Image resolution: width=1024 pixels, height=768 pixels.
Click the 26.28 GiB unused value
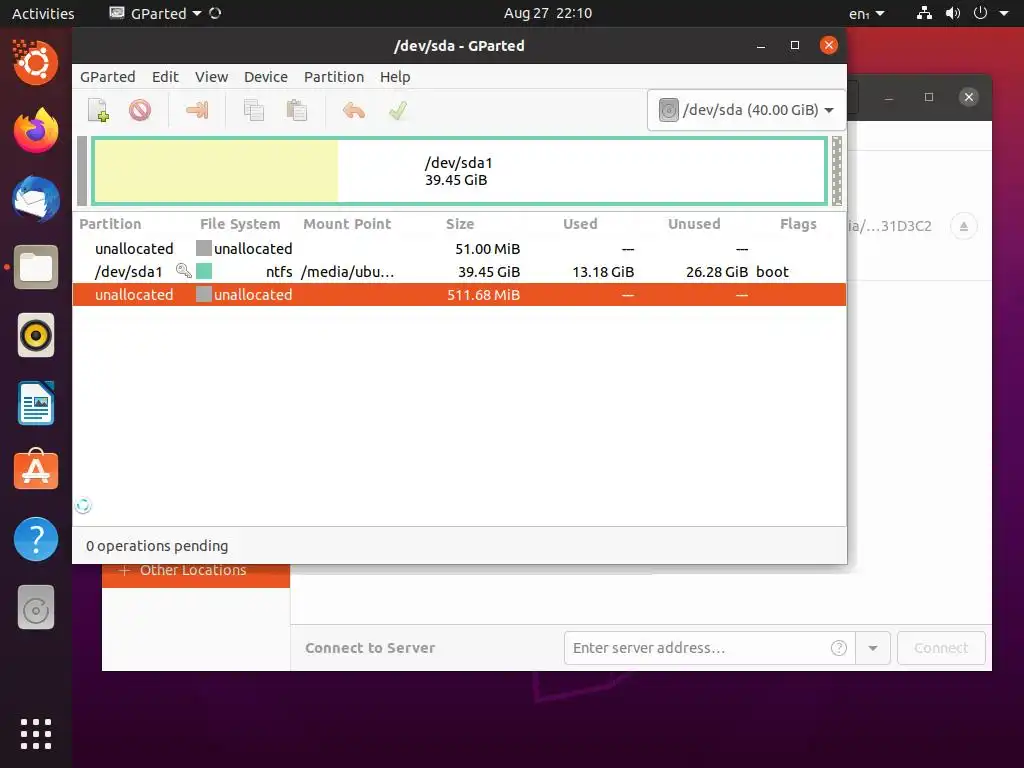tap(716, 272)
